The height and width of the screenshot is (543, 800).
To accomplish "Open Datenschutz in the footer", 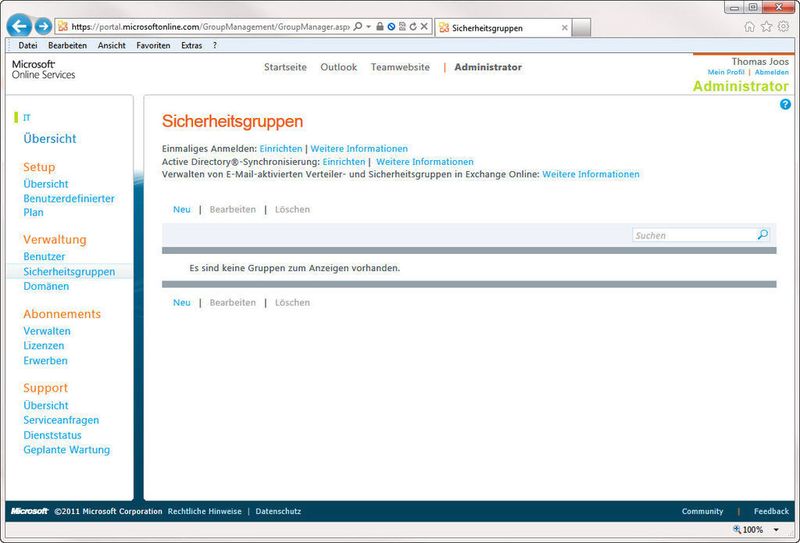I will [278, 511].
